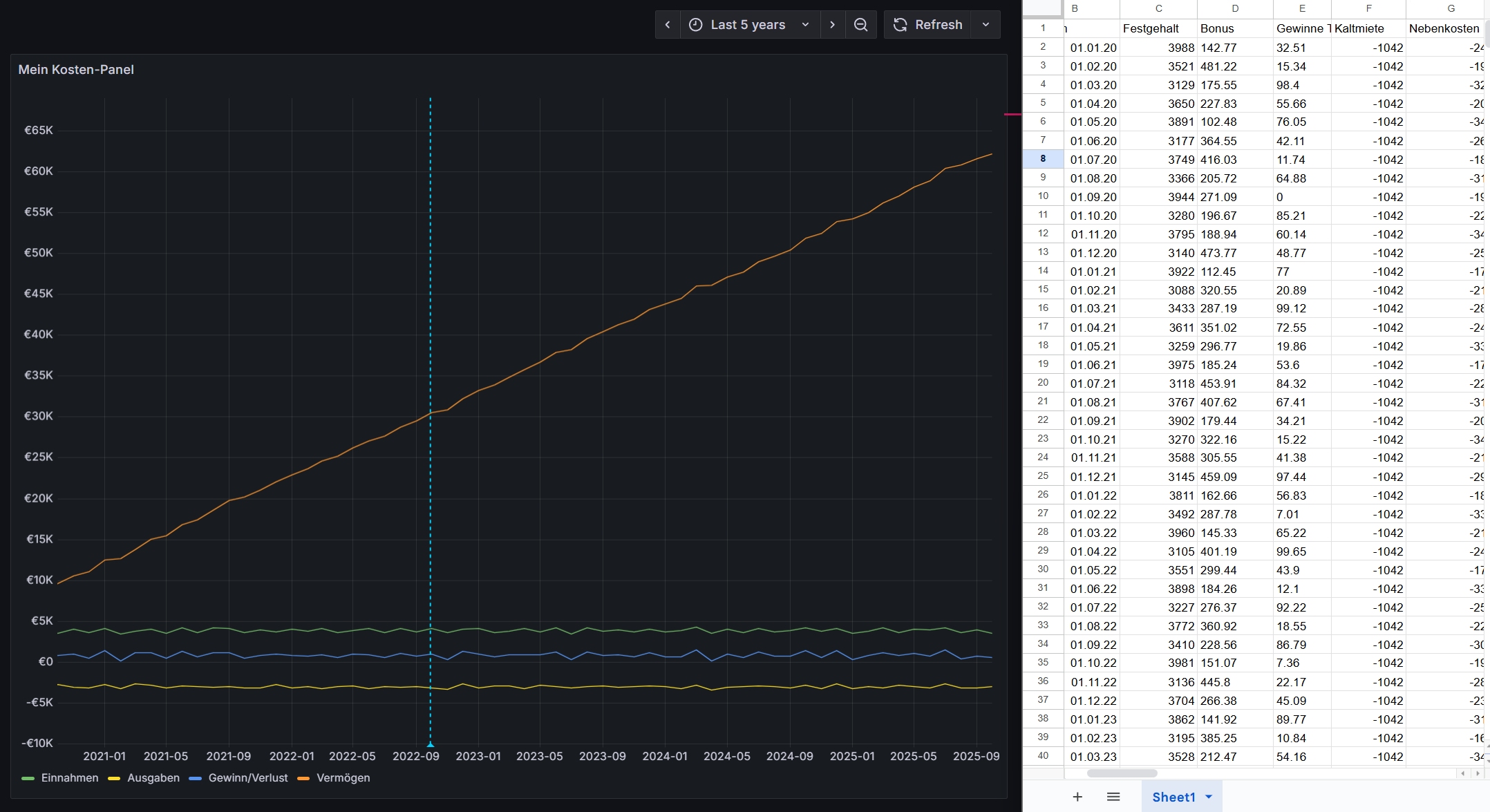Select the cell containing 01.07.20
This screenshot has height=812, width=1490.
[x=1093, y=159]
